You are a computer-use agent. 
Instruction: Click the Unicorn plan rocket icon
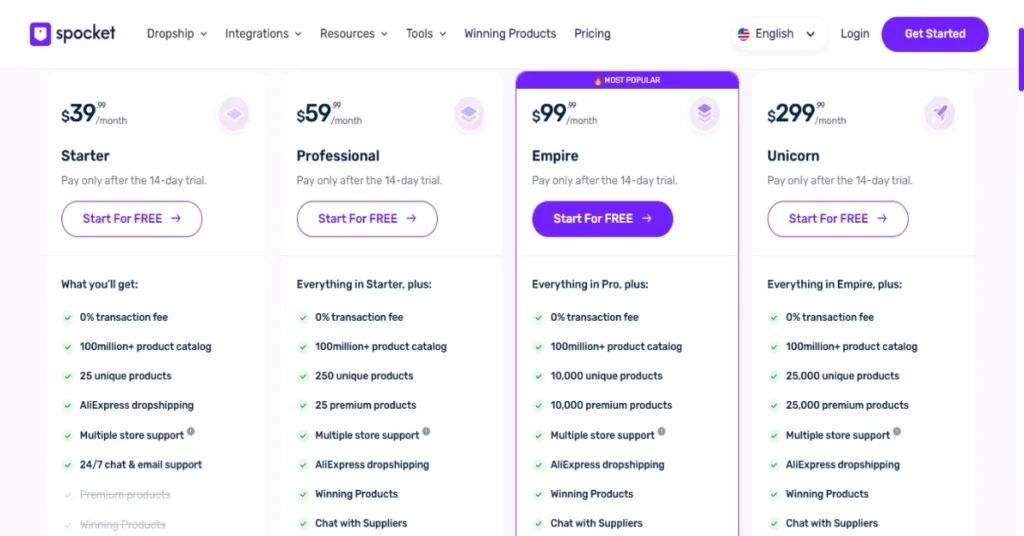tap(940, 114)
